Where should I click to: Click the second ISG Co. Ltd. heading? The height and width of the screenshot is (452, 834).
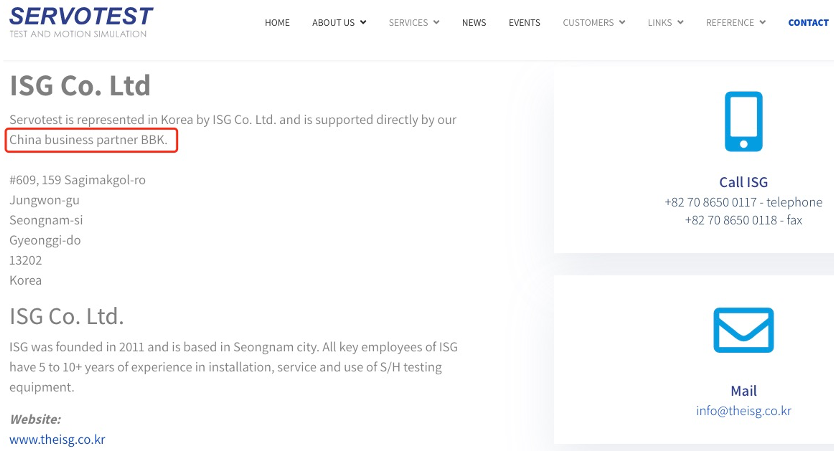pyautogui.click(x=66, y=317)
